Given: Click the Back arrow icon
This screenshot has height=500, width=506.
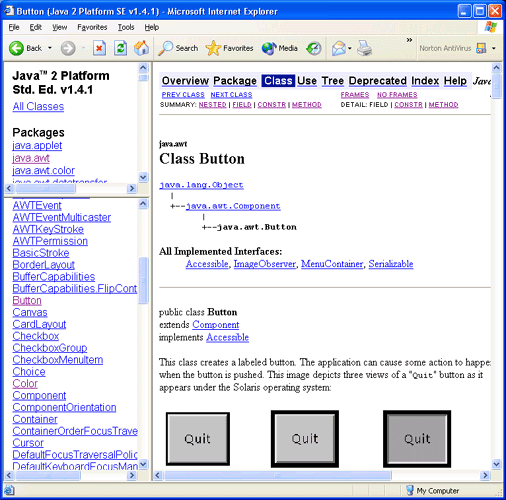Looking at the screenshot, I should [x=16, y=48].
